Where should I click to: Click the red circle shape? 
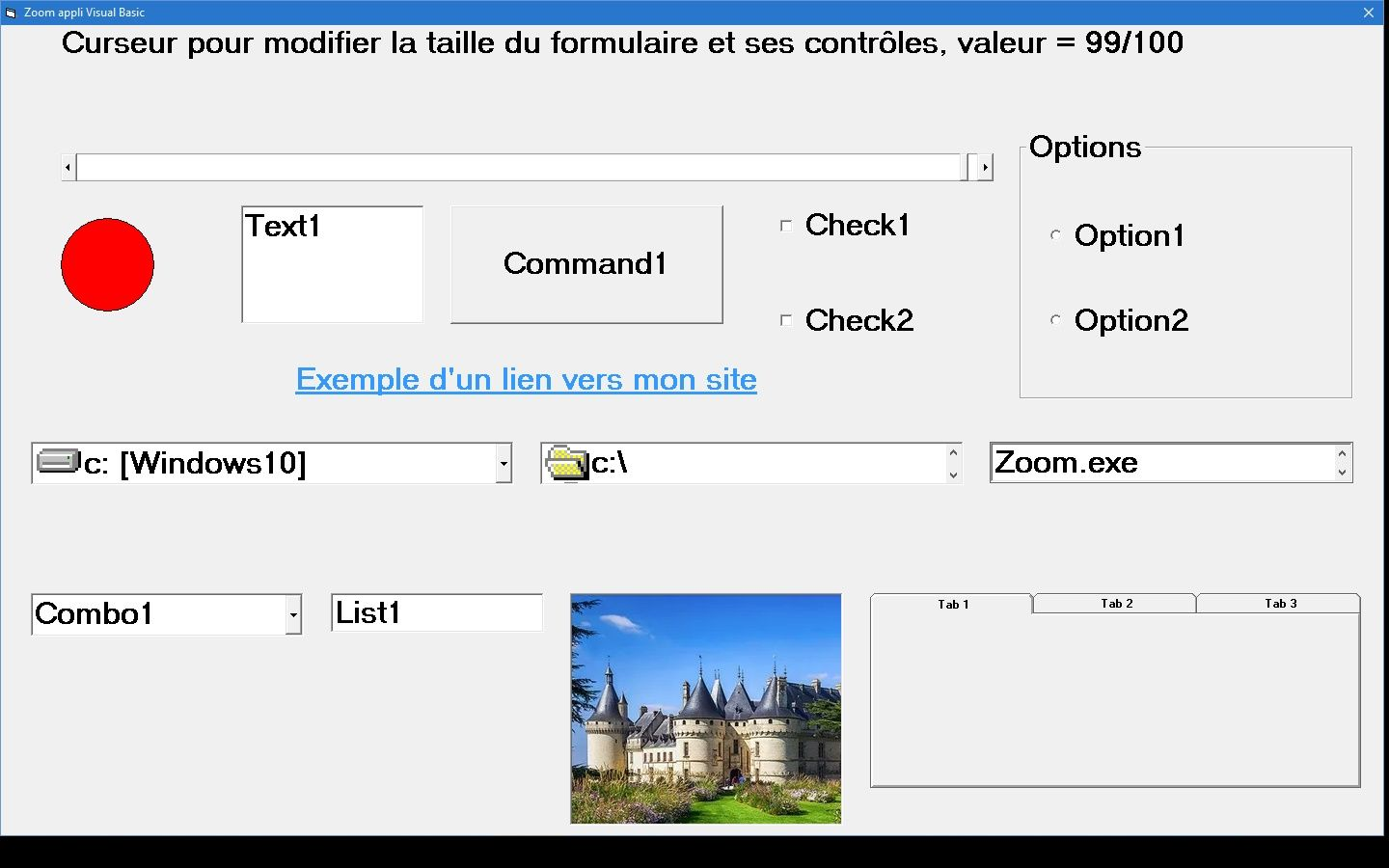coord(107,264)
